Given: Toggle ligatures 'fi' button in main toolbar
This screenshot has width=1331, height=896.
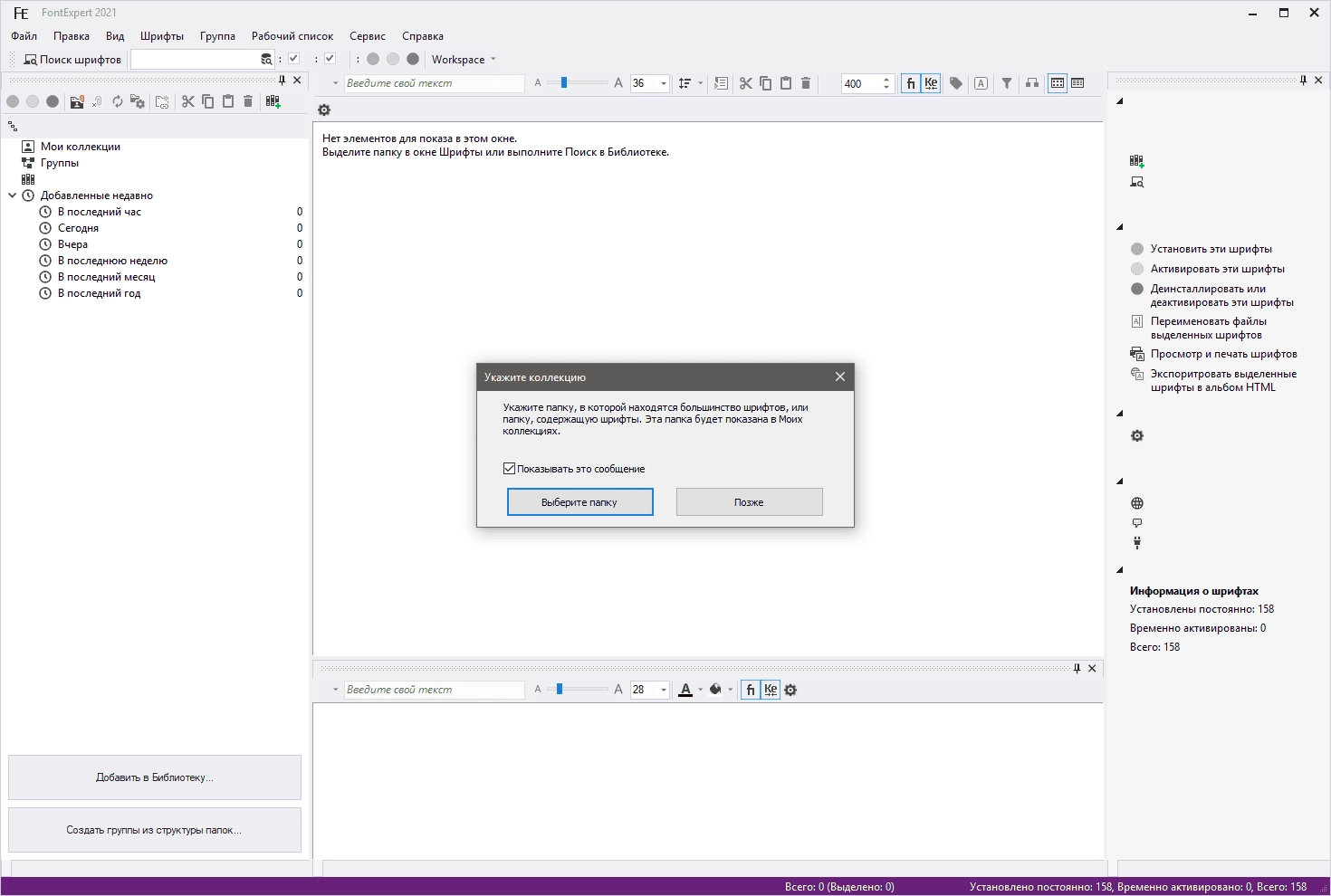Looking at the screenshot, I should 911,83.
